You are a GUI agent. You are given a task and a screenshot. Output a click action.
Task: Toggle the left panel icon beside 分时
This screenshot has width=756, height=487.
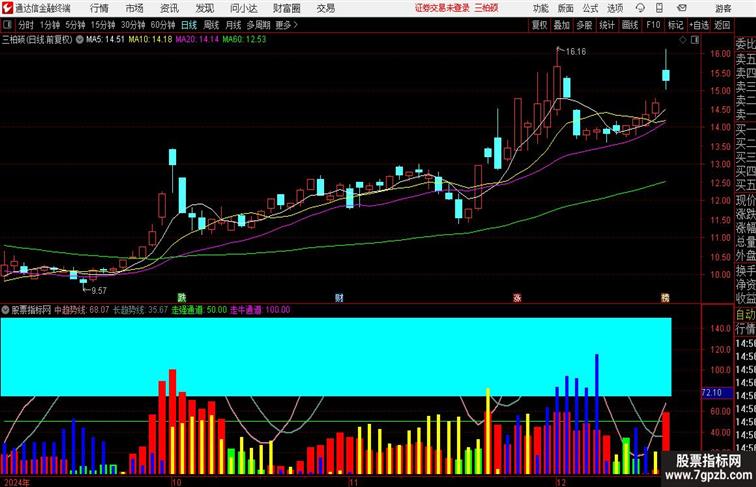click(7, 25)
